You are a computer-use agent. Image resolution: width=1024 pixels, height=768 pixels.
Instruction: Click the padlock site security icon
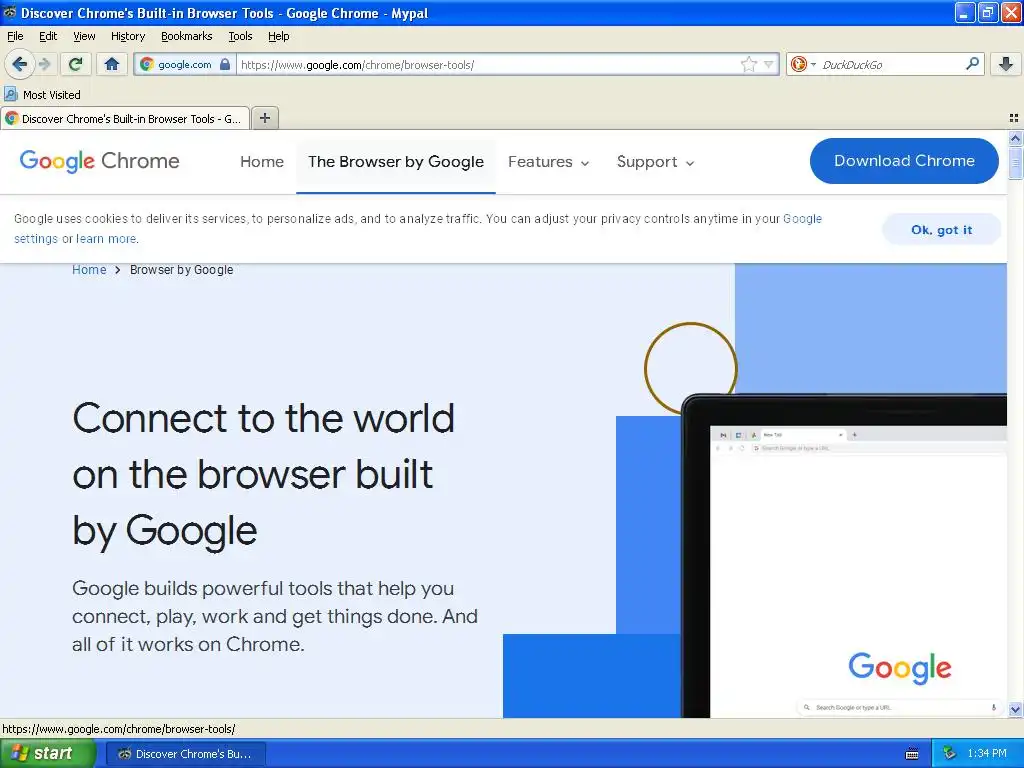(x=225, y=64)
